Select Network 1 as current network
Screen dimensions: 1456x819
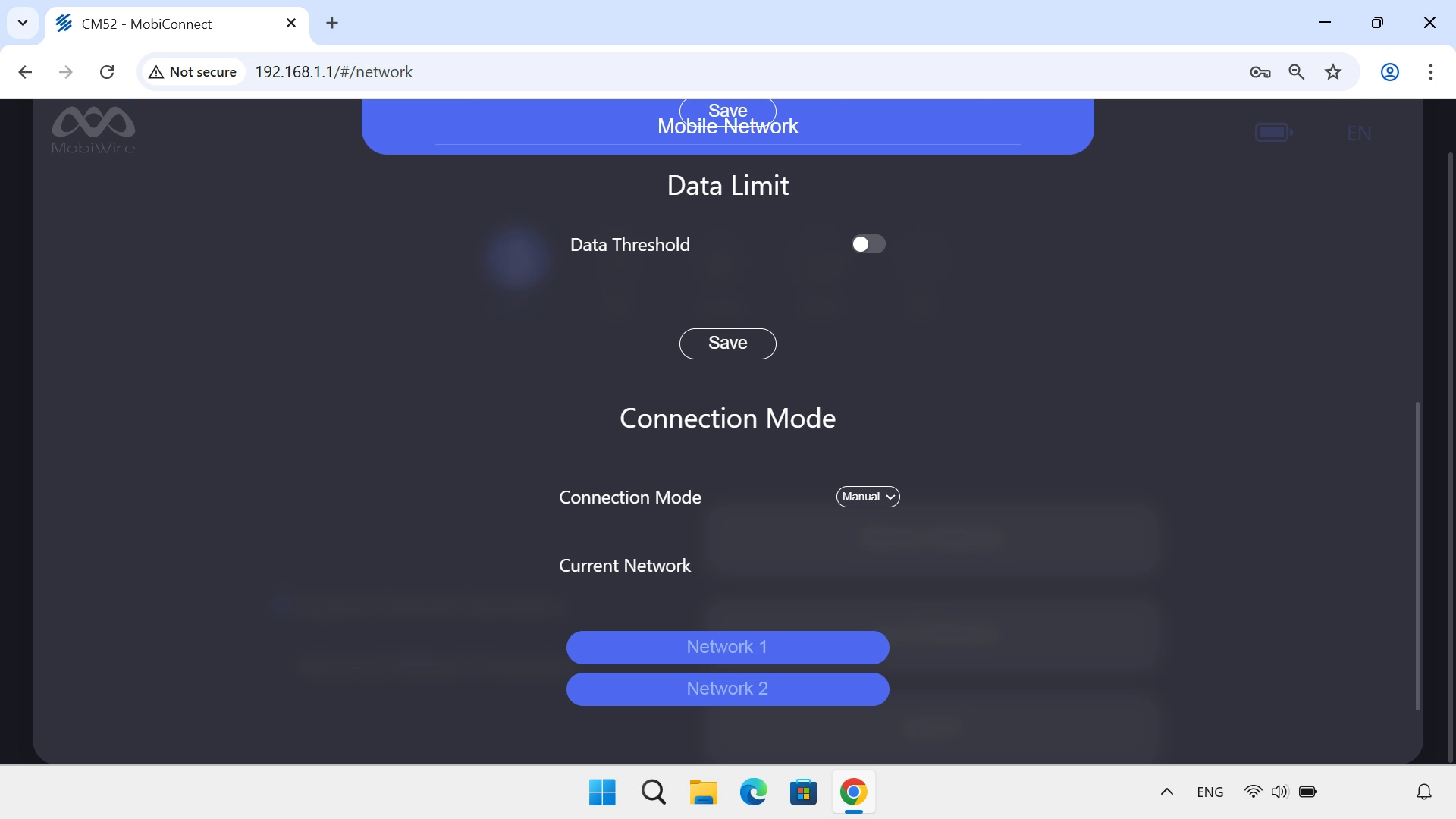tap(727, 647)
